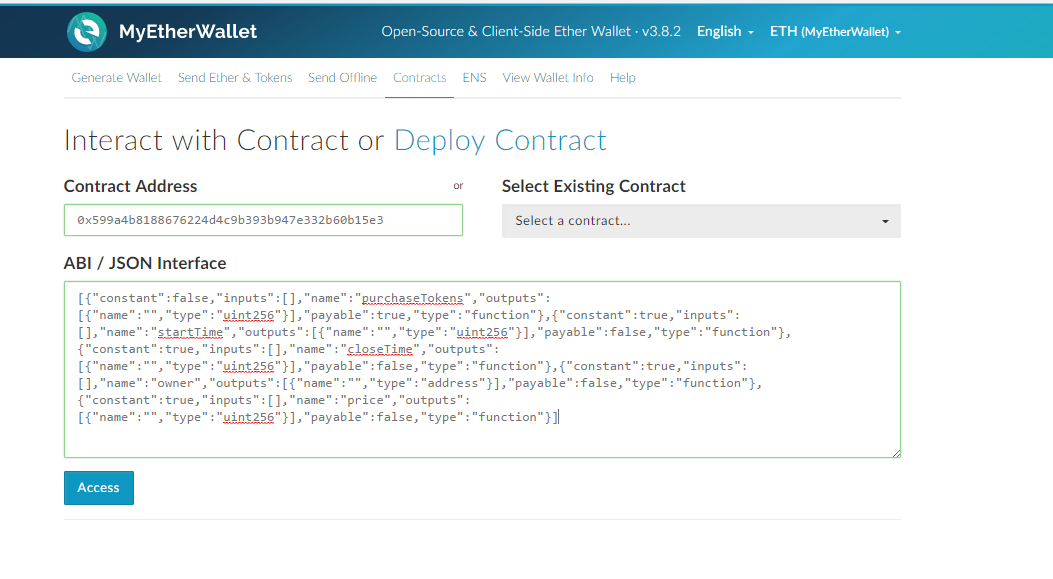This screenshot has width=1053, height=579.
Task: Go to View Wallet Info tab
Action: tap(548, 78)
